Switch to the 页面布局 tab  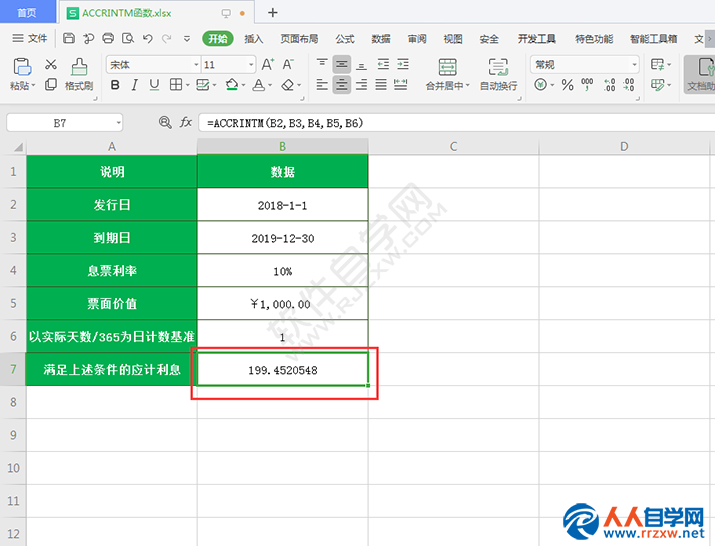click(x=299, y=39)
